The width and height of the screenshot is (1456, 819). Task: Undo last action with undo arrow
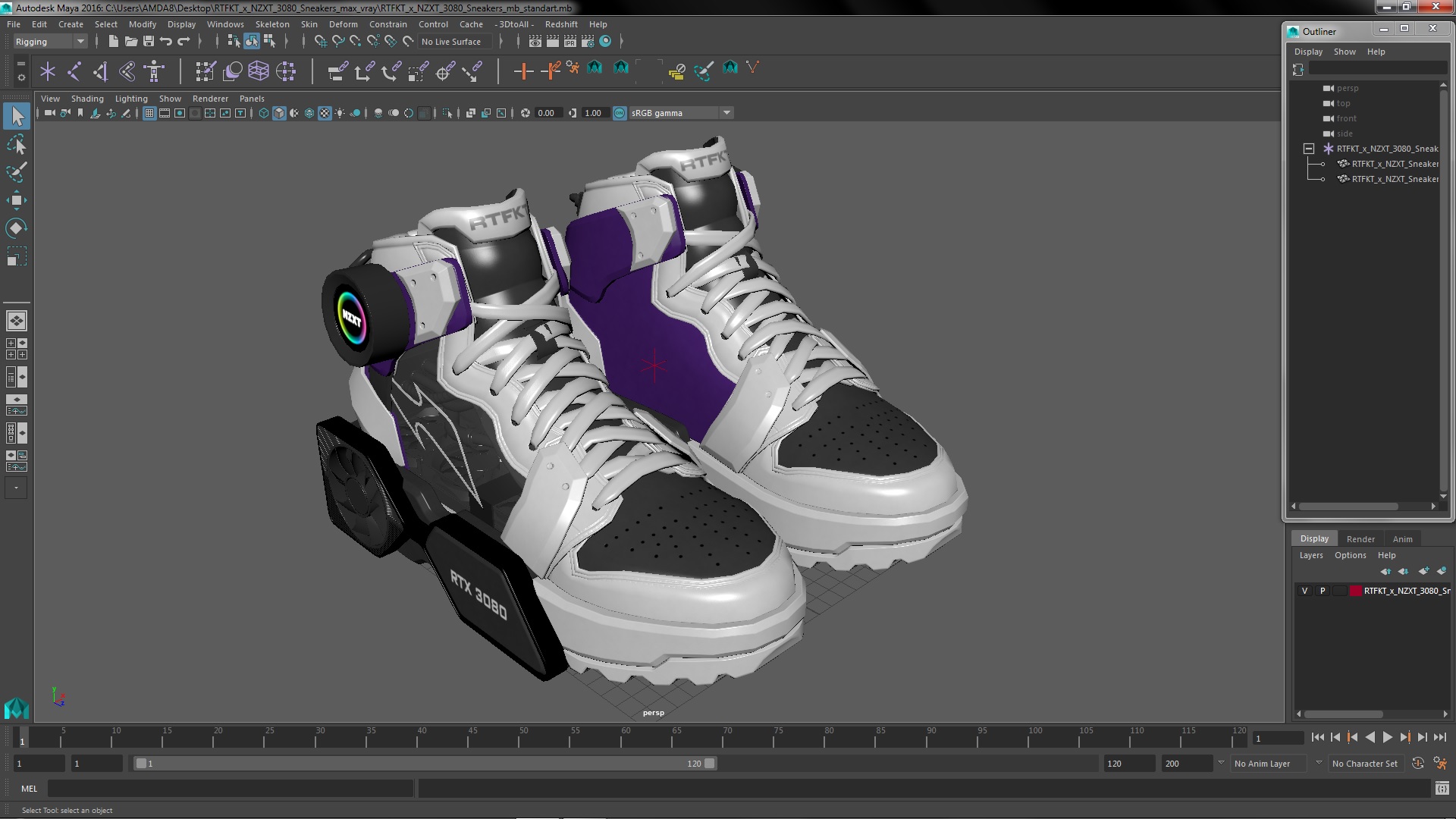(165, 42)
